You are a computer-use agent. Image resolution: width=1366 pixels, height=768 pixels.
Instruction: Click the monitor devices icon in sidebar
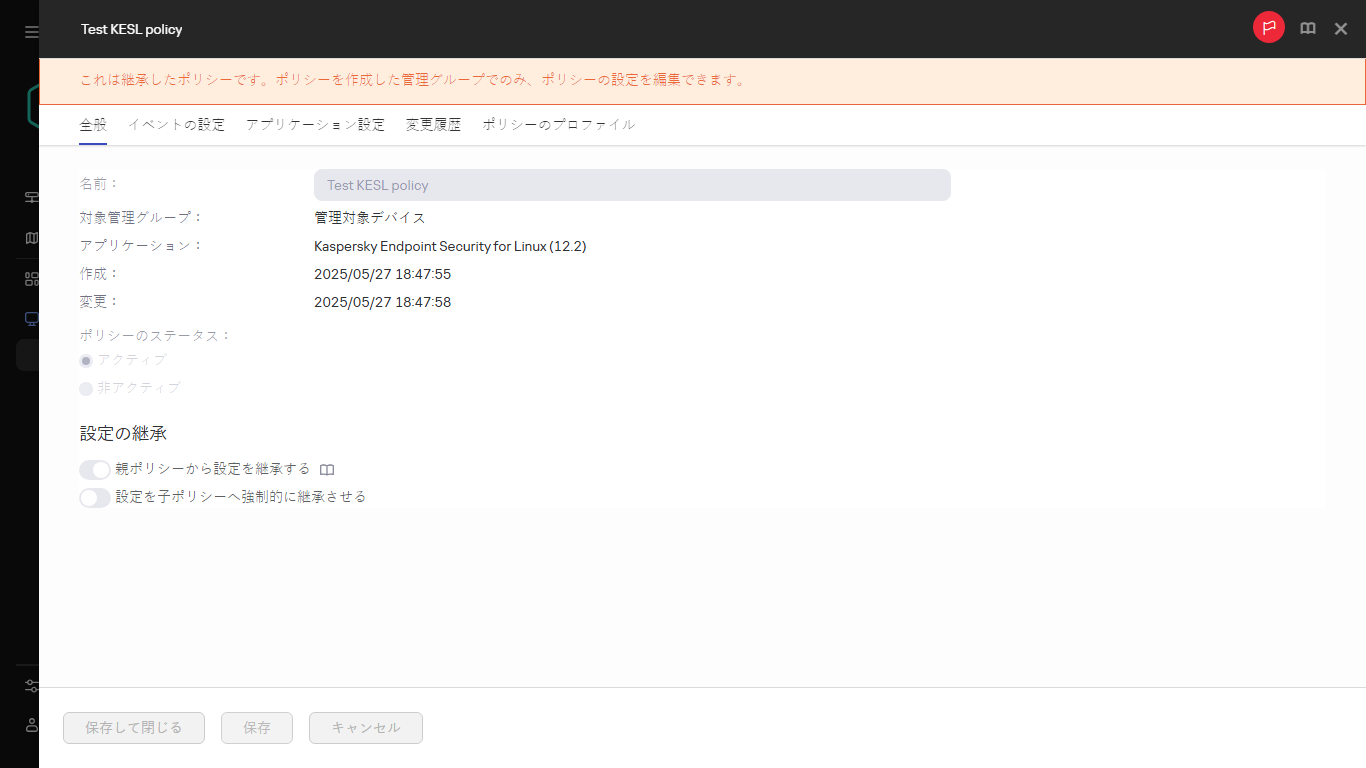(31, 319)
